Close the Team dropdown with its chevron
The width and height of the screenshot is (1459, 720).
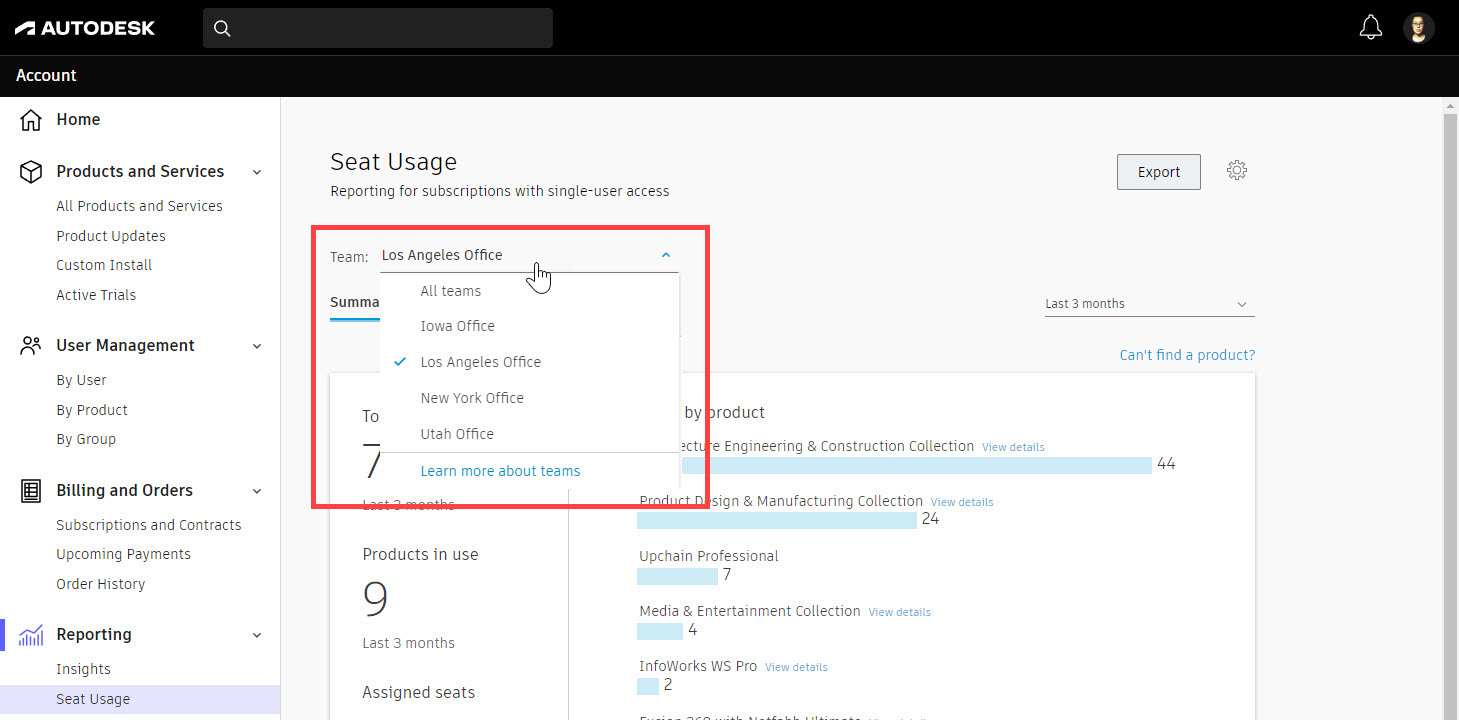pos(665,255)
